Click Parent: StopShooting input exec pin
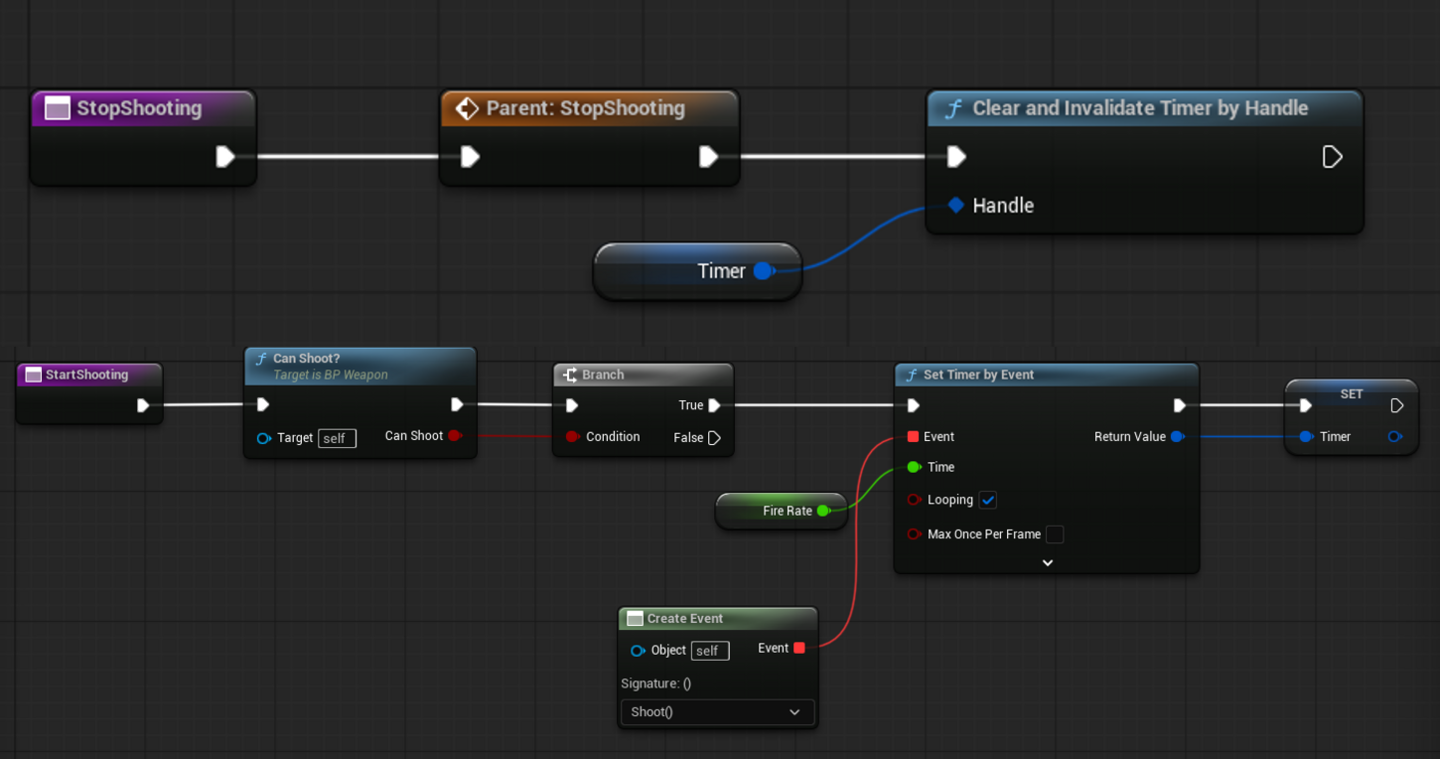This screenshot has height=759, width=1440. (x=470, y=156)
